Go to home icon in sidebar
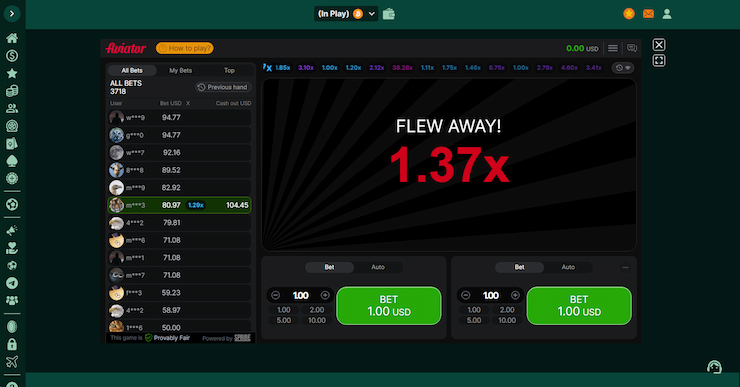 (x=12, y=38)
